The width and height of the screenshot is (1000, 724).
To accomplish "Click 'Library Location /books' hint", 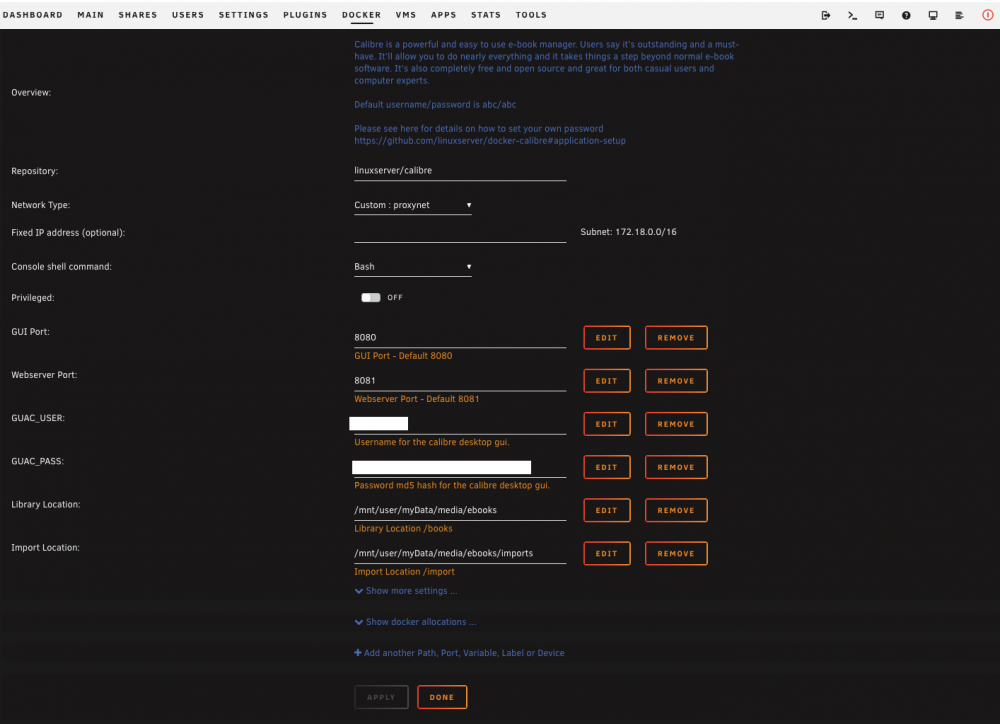I will (x=403, y=529).
